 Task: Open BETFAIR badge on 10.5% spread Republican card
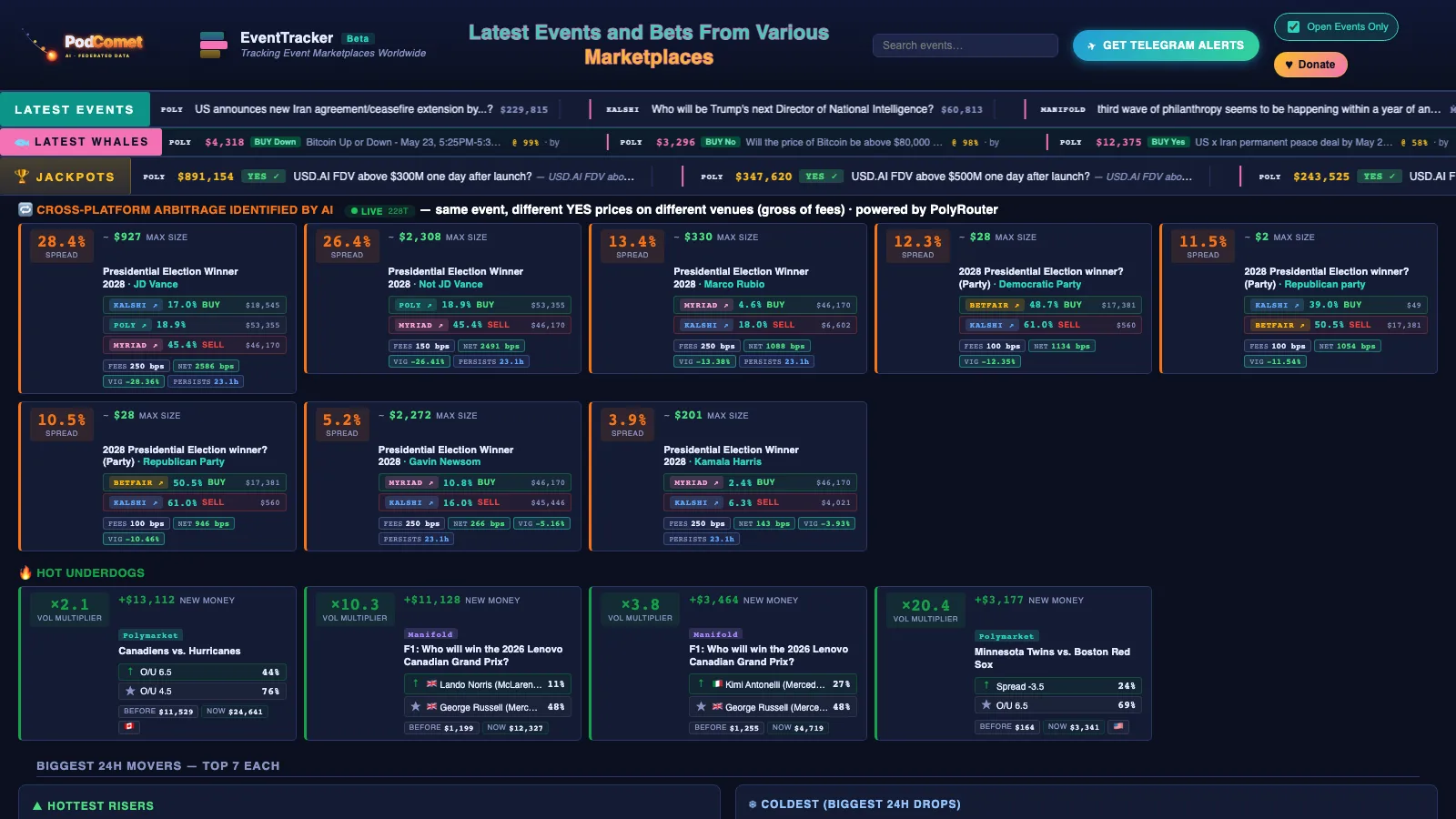137,483
